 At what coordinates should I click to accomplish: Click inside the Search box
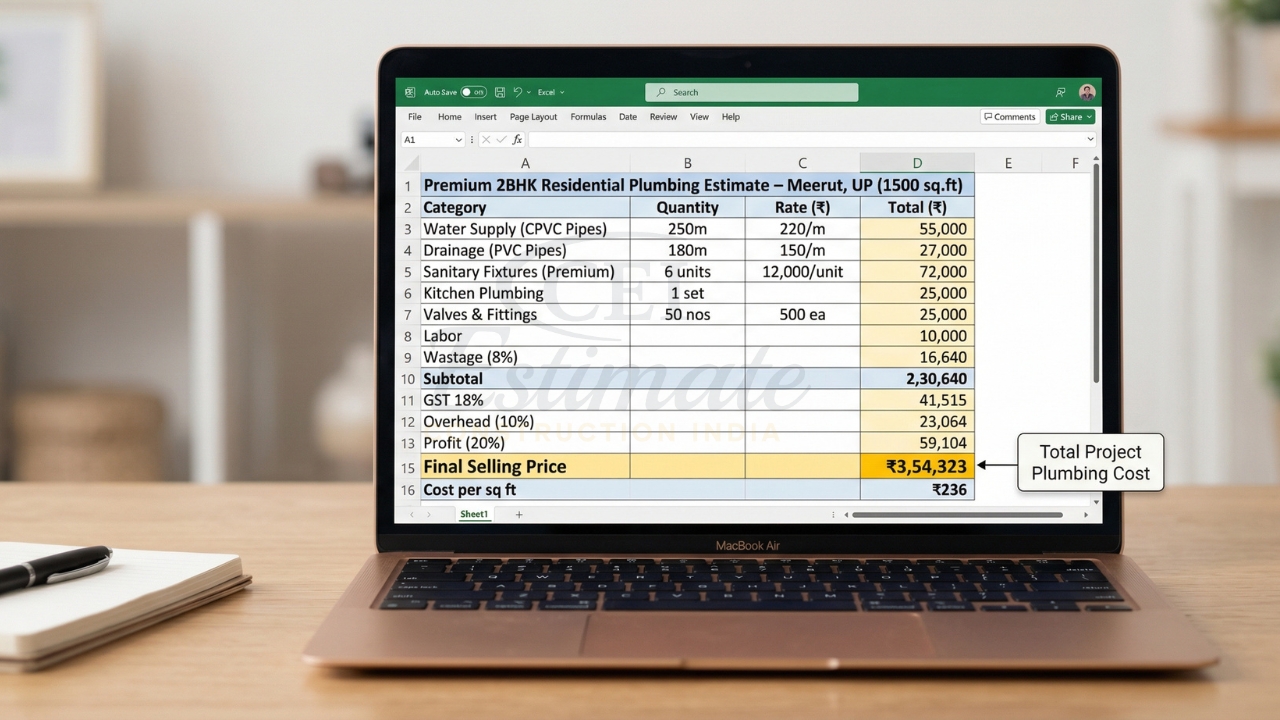pos(750,92)
